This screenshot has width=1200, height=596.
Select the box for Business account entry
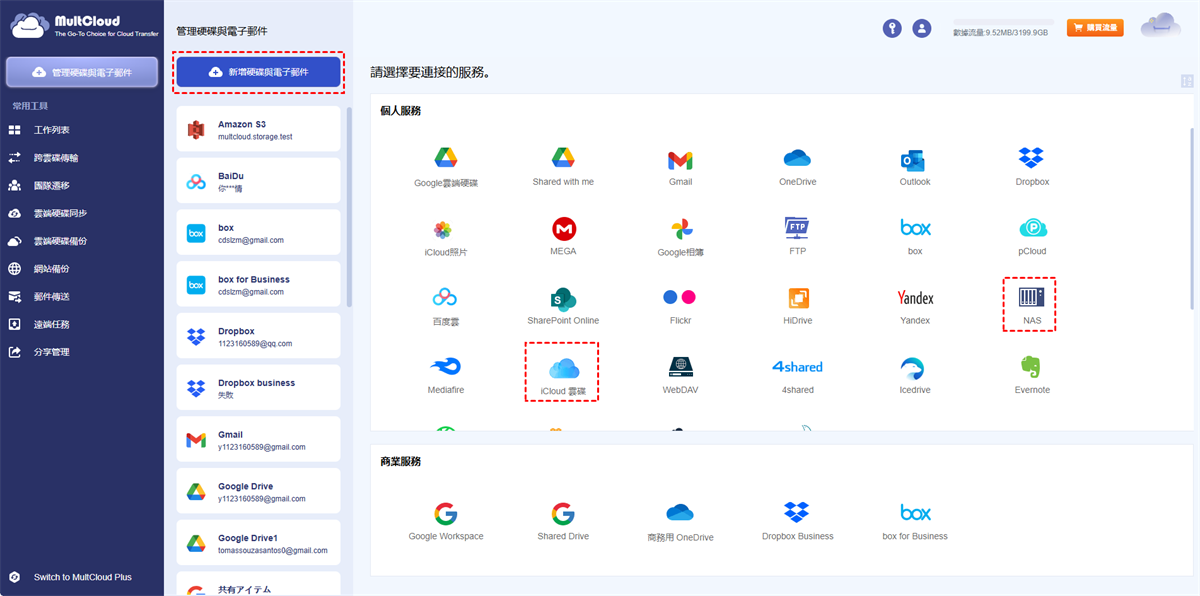tap(258, 285)
